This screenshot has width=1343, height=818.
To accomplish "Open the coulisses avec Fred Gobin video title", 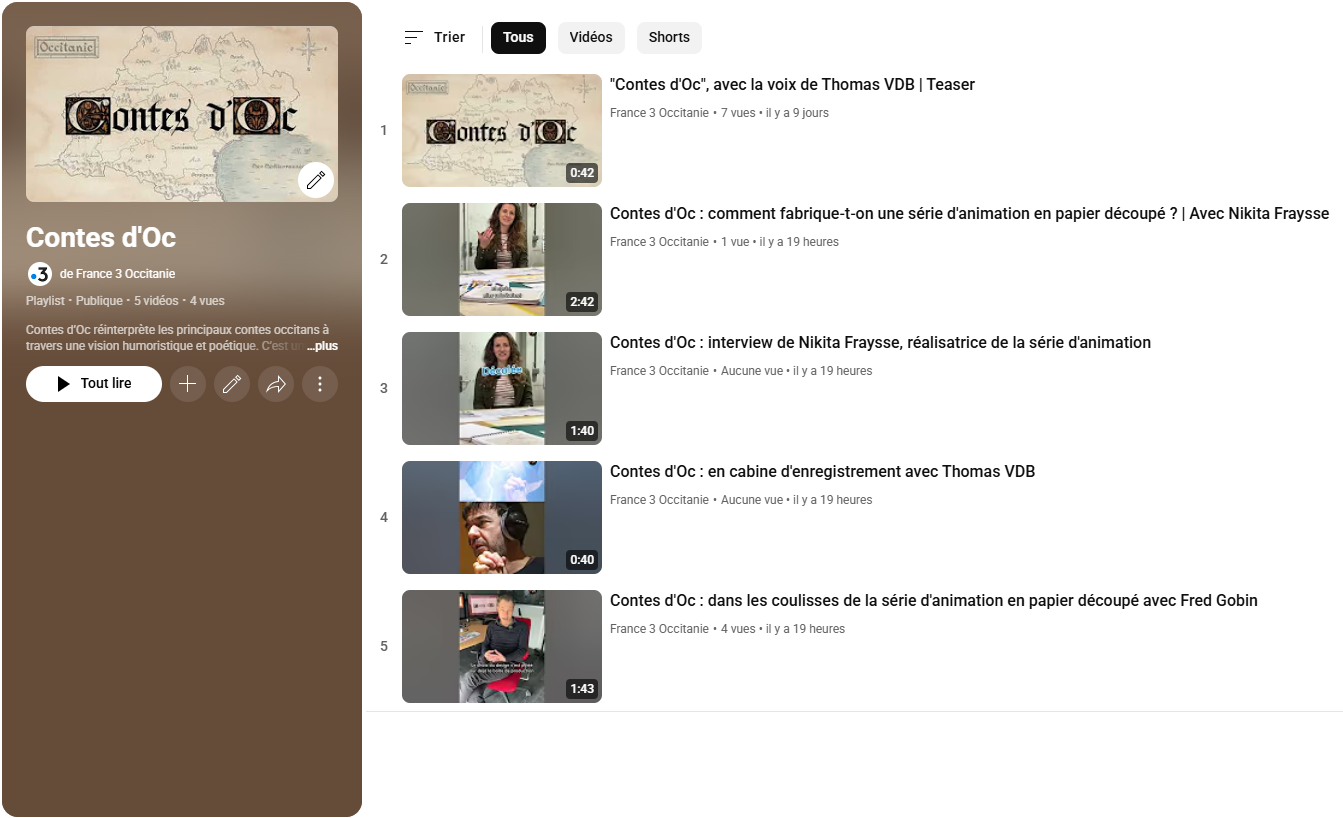I will tap(934, 601).
